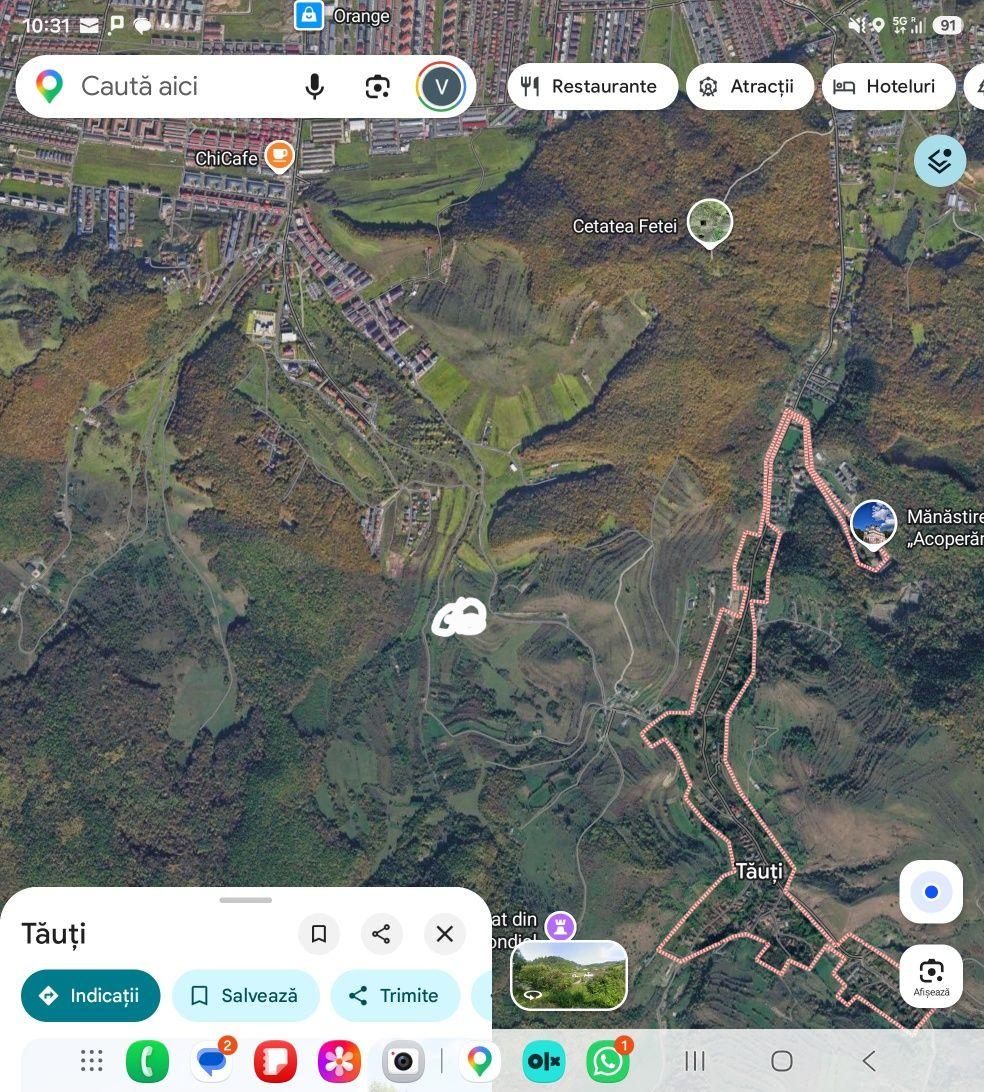Center map on my location button

[x=931, y=891]
